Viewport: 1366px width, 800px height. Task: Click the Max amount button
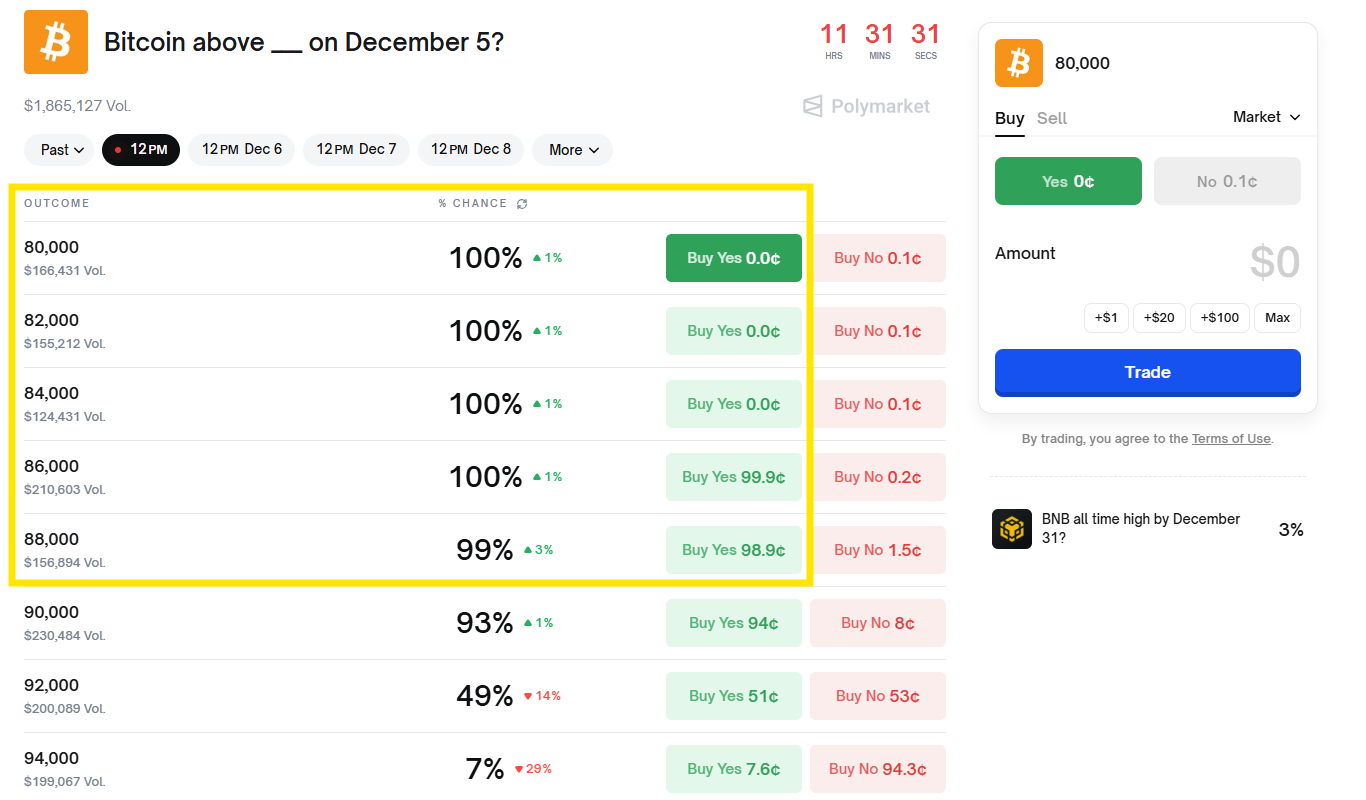(x=1277, y=317)
